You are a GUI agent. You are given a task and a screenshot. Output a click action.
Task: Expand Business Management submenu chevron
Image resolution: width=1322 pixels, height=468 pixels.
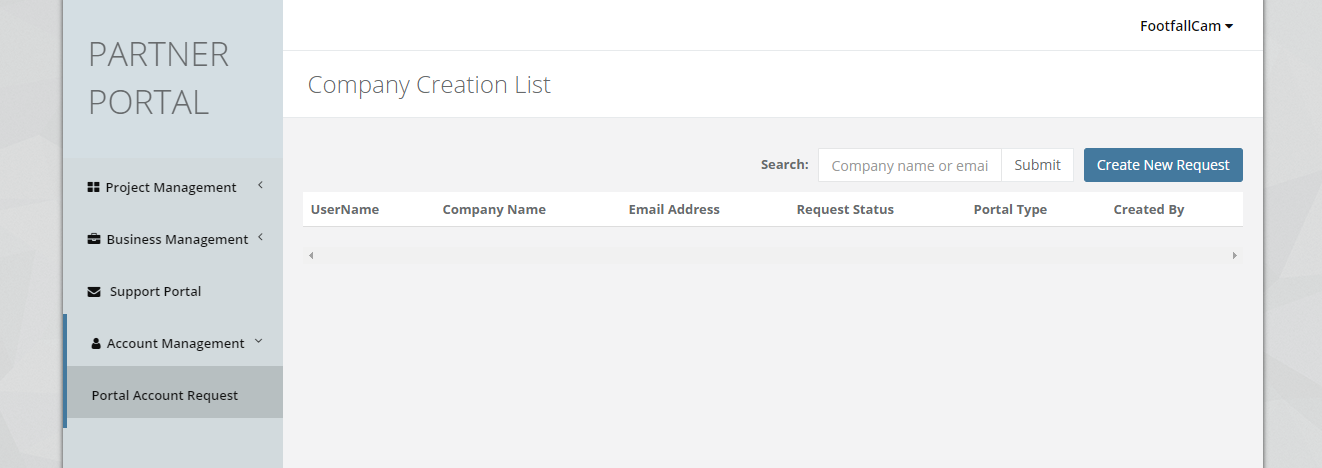[260, 237]
